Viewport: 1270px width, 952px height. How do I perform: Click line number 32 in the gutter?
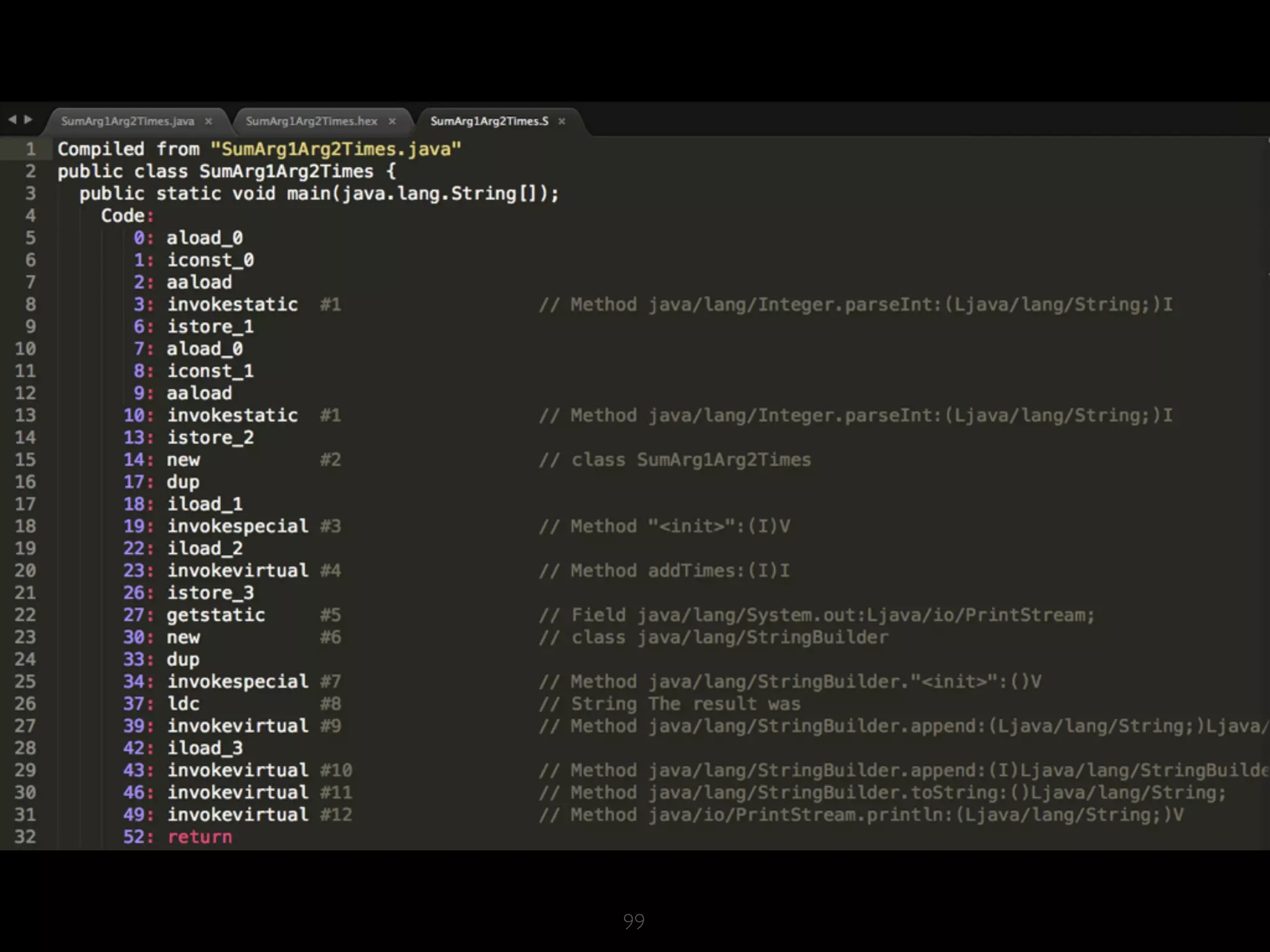(25, 837)
